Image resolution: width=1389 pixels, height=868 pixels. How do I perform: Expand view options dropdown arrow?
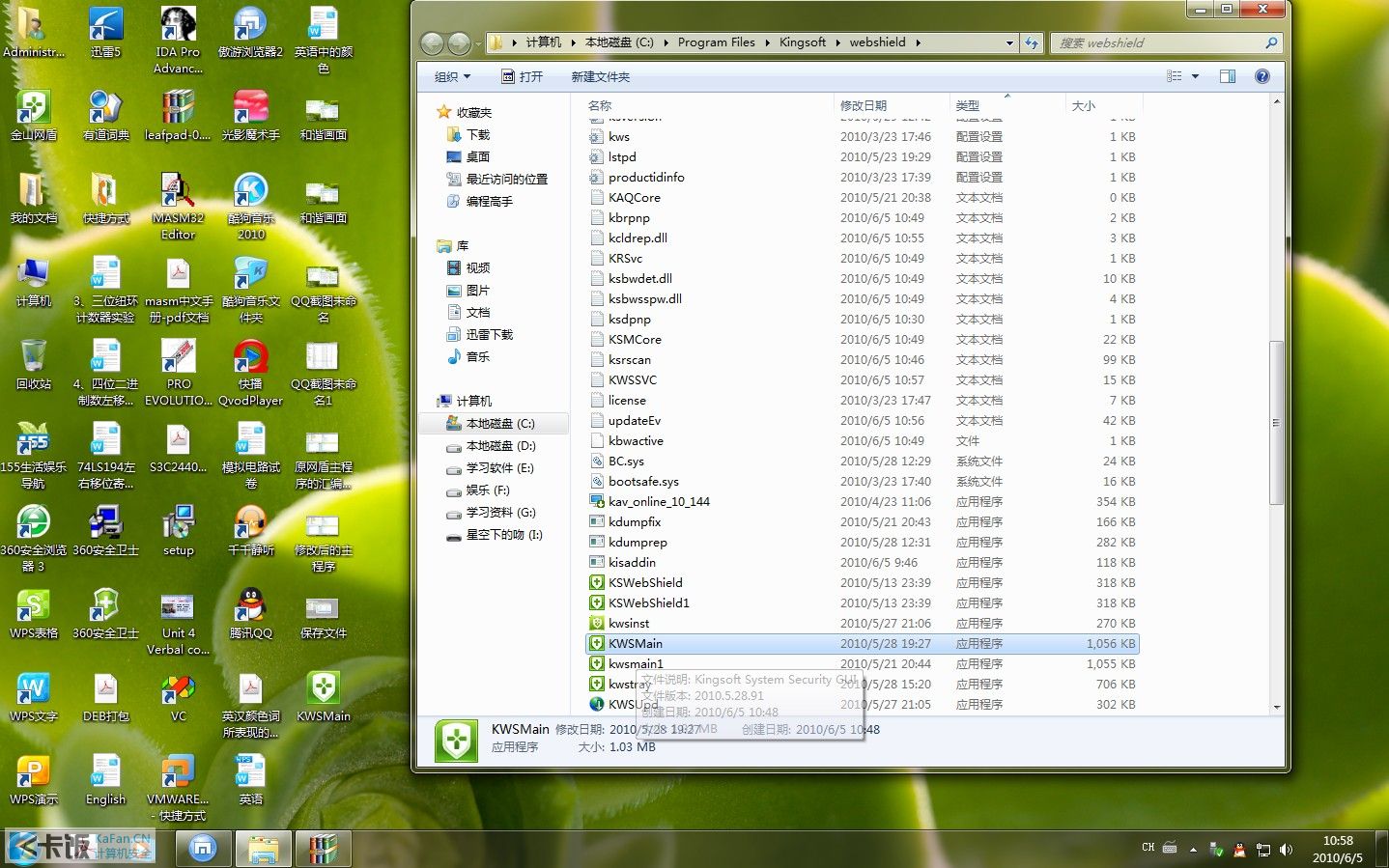[1195, 76]
